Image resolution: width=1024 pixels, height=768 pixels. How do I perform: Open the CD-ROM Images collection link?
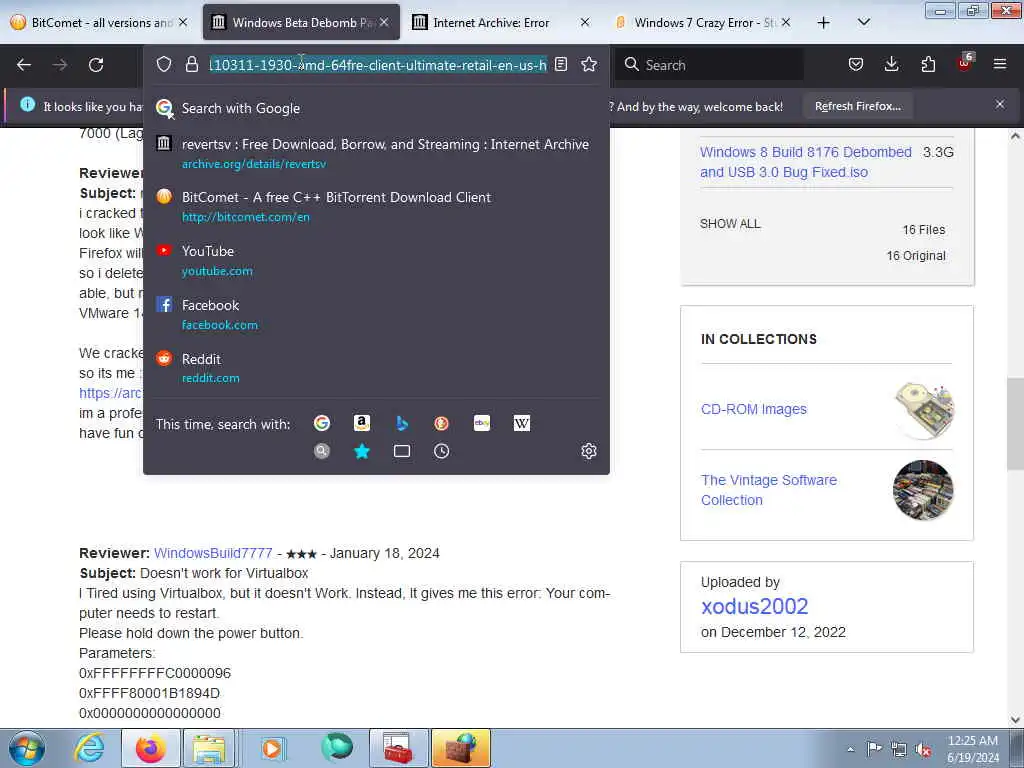point(754,409)
